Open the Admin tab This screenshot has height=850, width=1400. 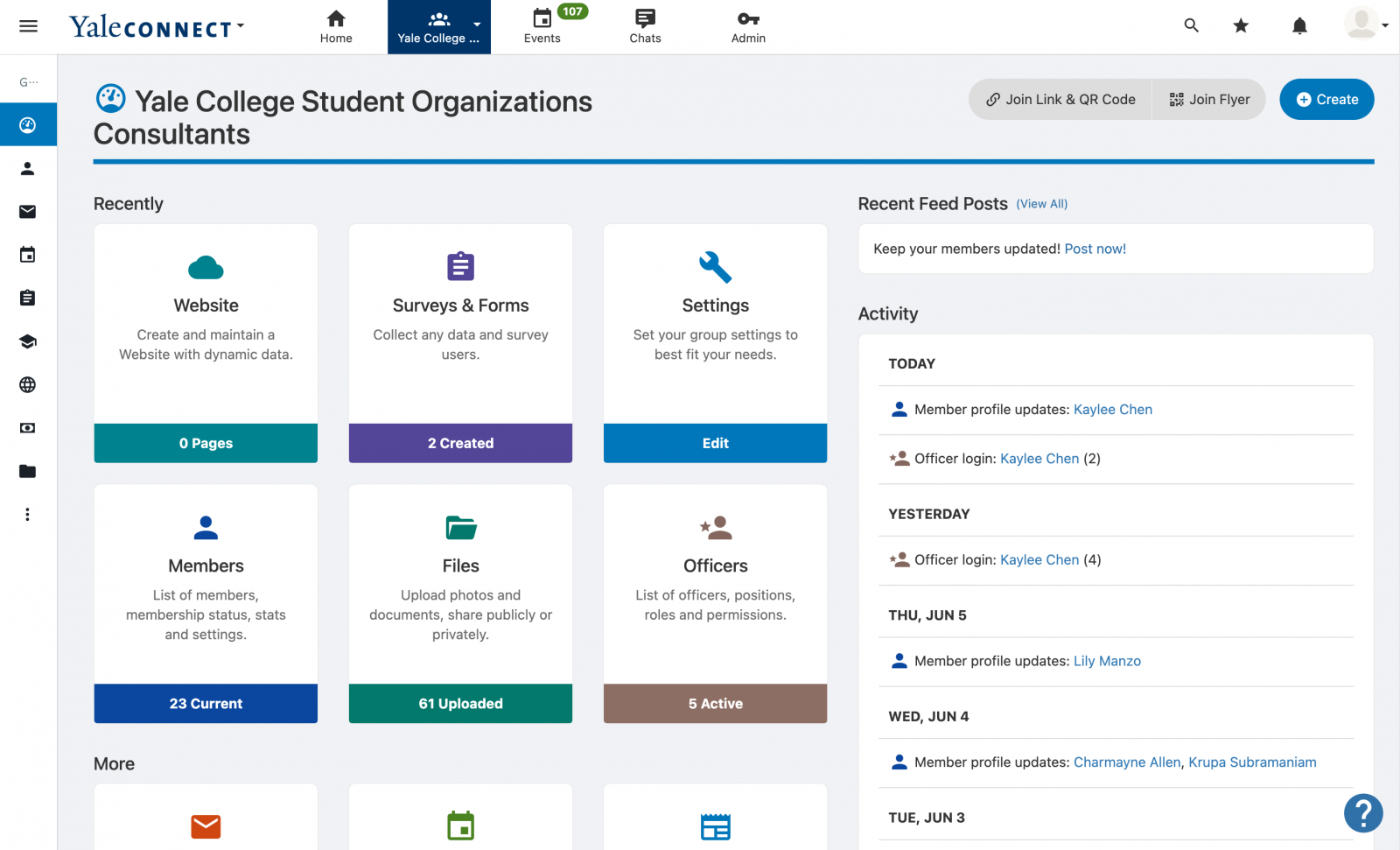(x=748, y=26)
